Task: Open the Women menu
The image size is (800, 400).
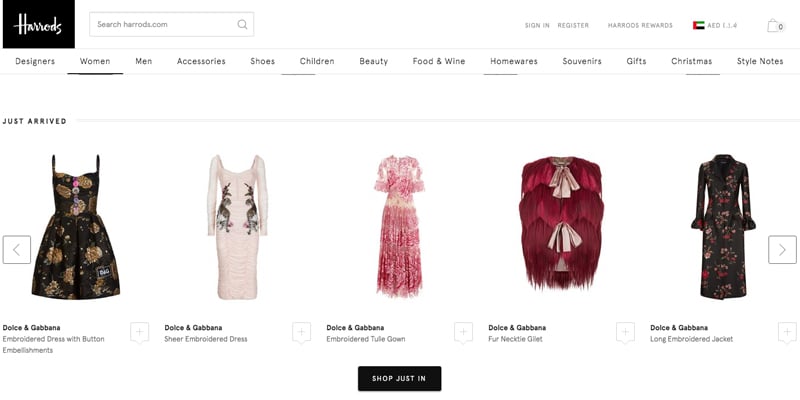Action: pyautogui.click(x=95, y=61)
